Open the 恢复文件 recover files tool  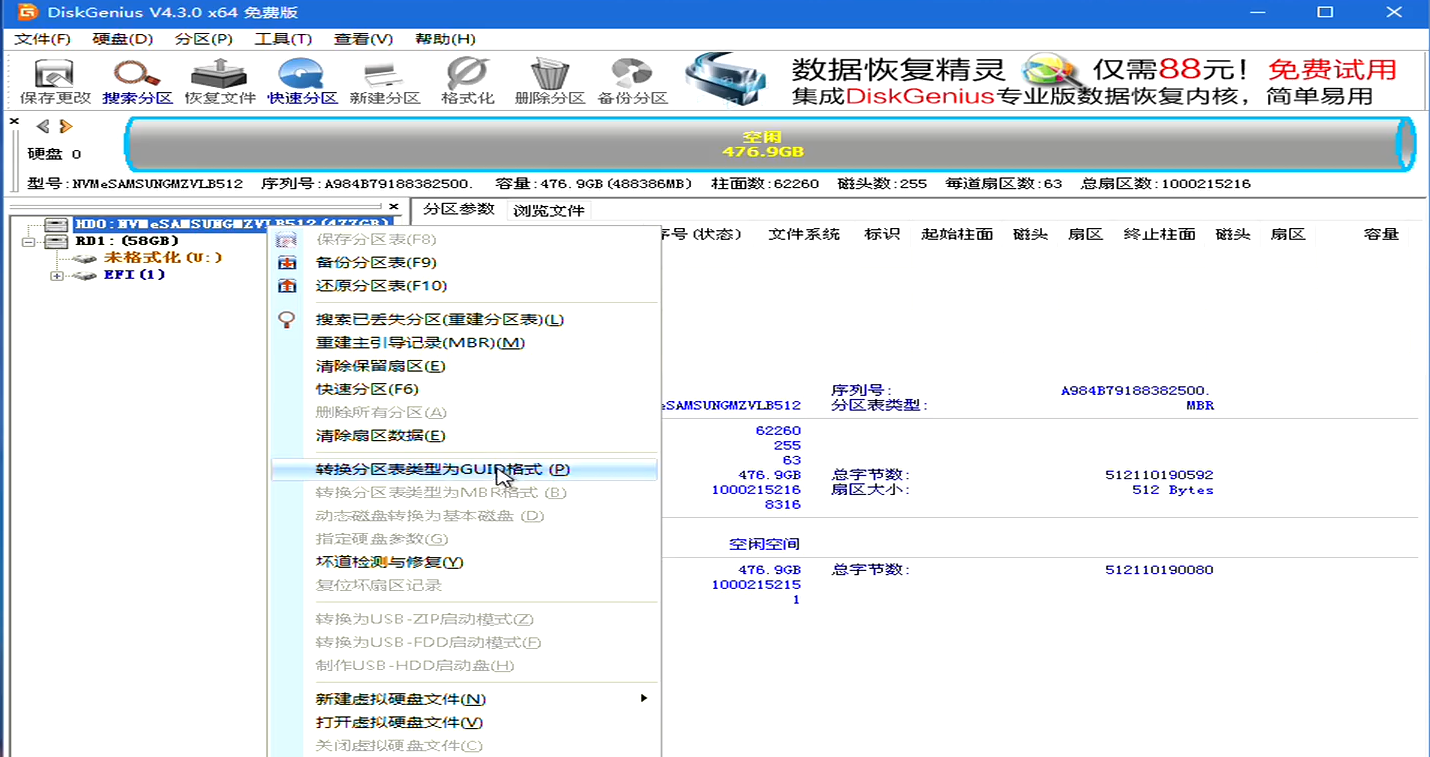[x=220, y=82]
